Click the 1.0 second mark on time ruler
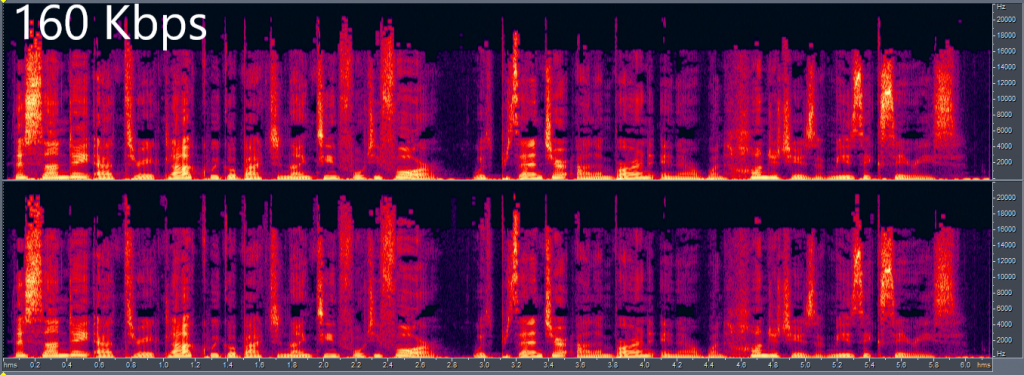Image resolution: width=1024 pixels, height=375 pixels. coord(163,364)
